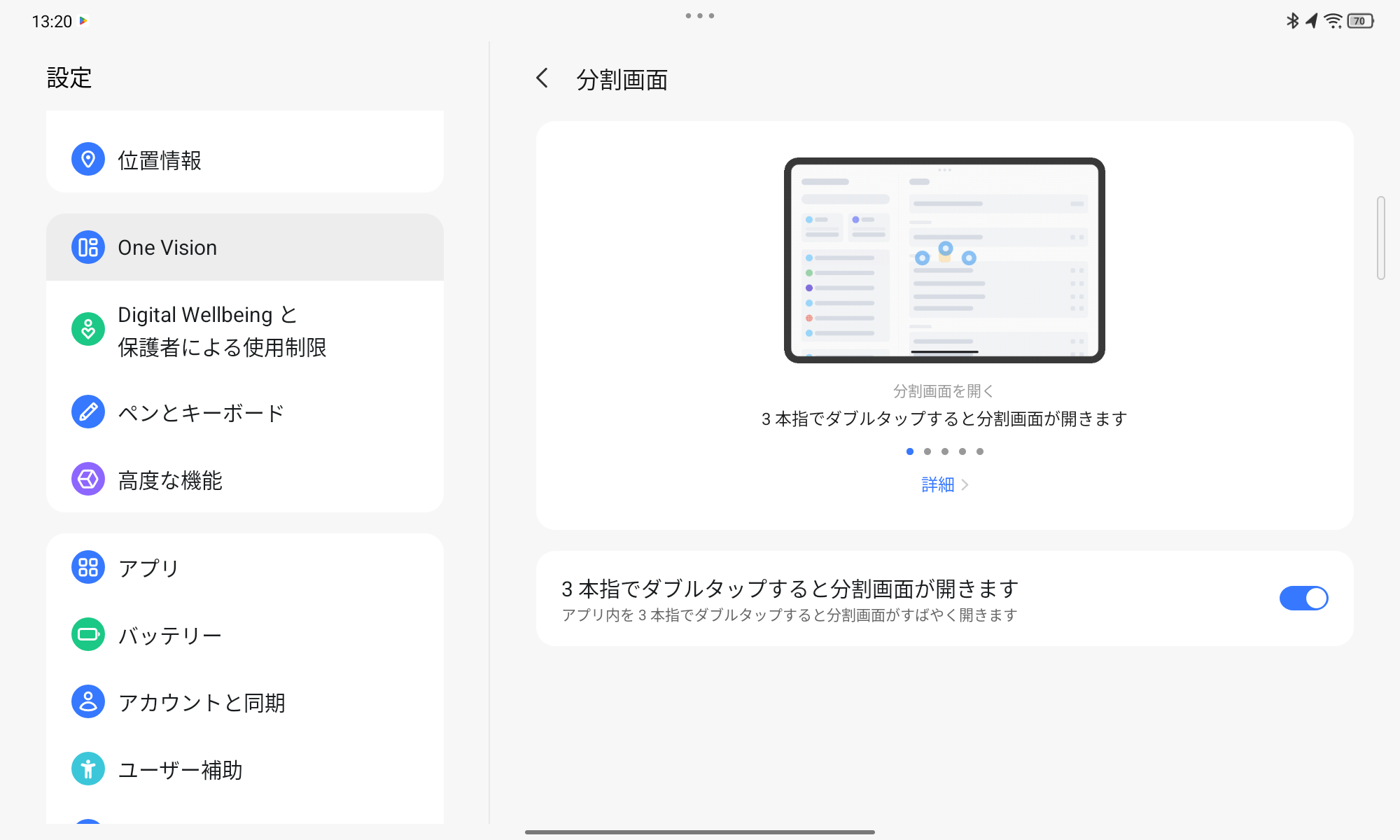Tap the three-dot handle at top center
Screen dimensions: 1400x840
point(700,15)
